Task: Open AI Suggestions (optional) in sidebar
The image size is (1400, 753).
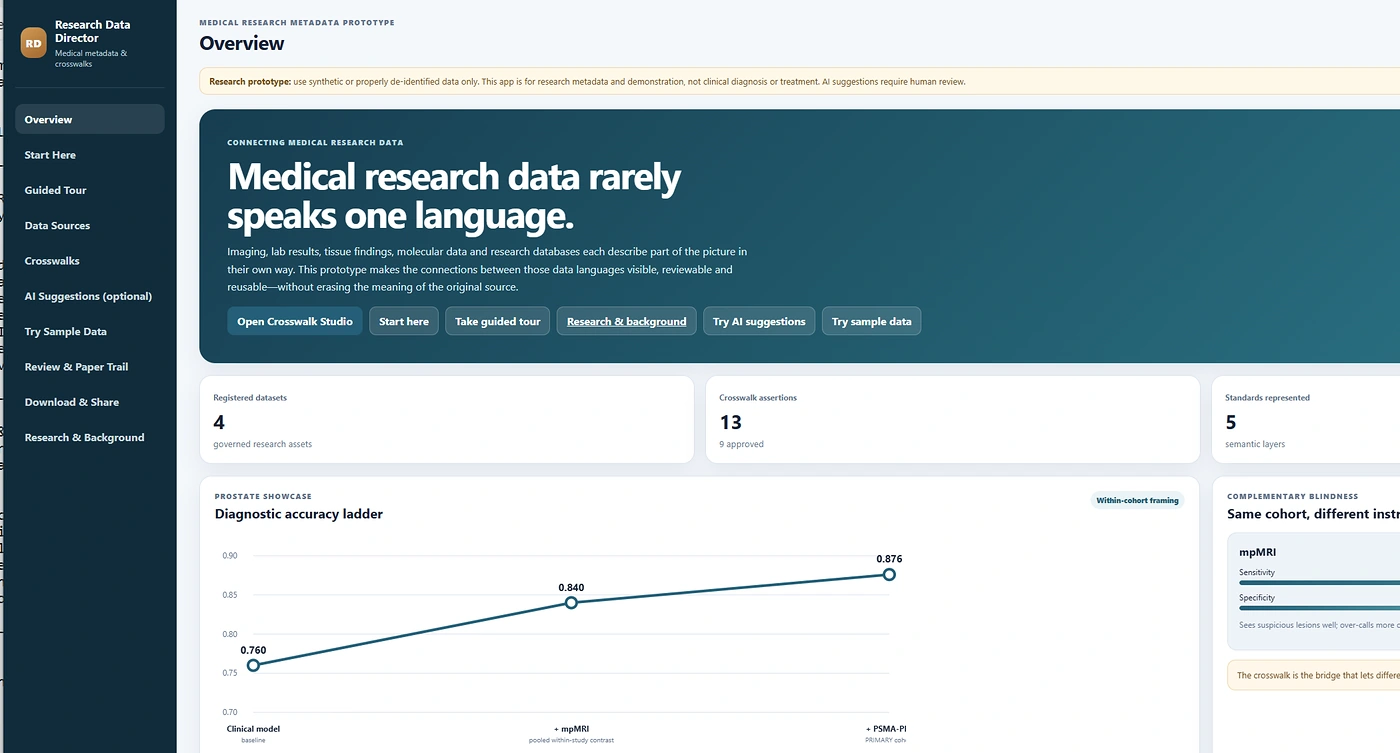Action: (90, 296)
